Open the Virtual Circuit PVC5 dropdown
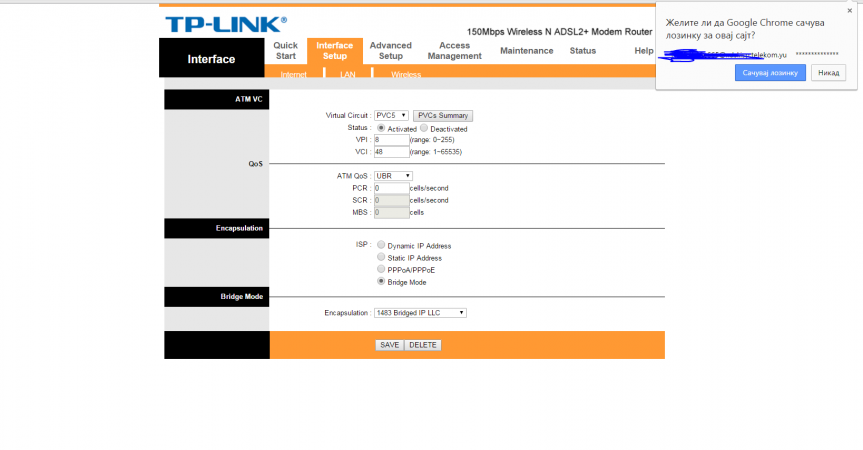This screenshot has height=450, width=863. [391, 116]
